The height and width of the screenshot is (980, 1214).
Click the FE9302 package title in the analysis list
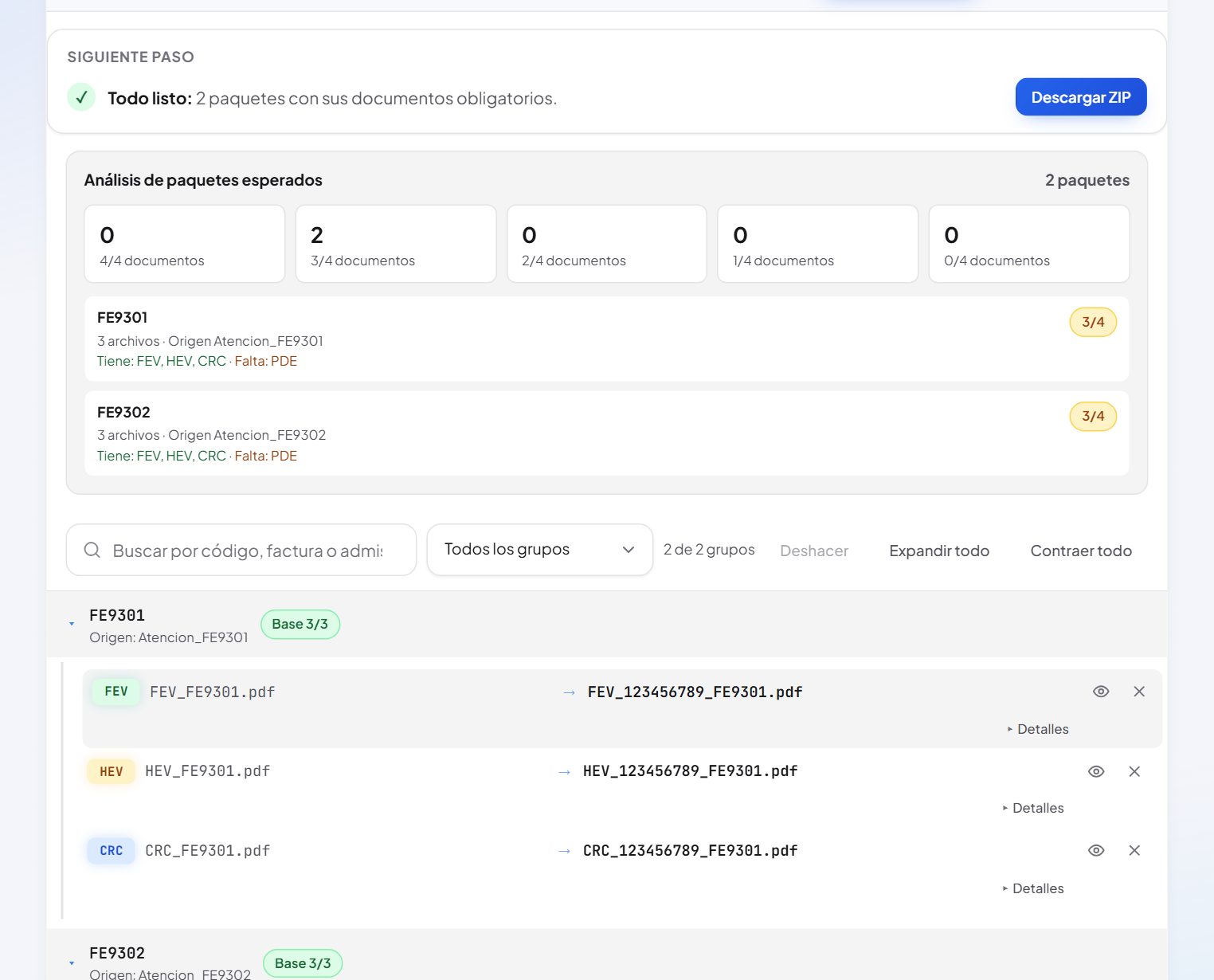[123, 412]
